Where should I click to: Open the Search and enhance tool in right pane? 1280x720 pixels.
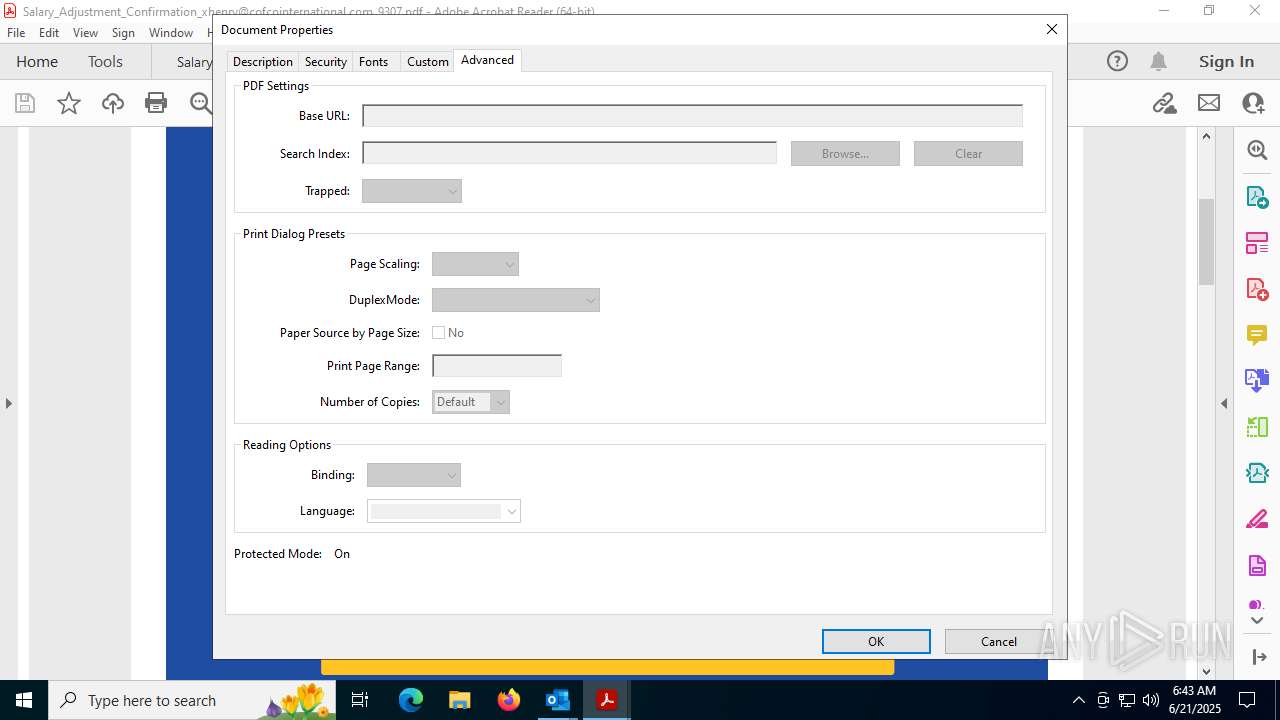pyautogui.click(x=1257, y=150)
